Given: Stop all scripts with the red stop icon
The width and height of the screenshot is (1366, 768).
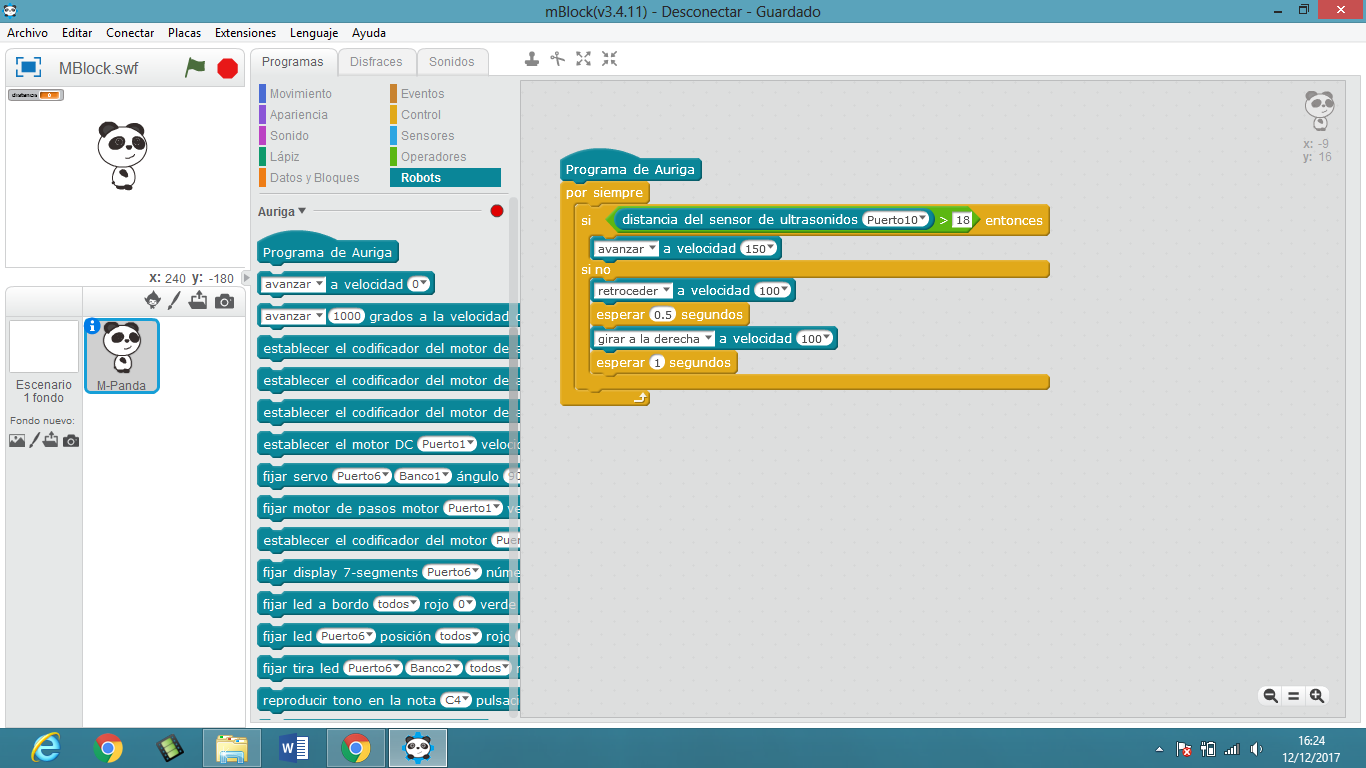Looking at the screenshot, I should 227,68.
